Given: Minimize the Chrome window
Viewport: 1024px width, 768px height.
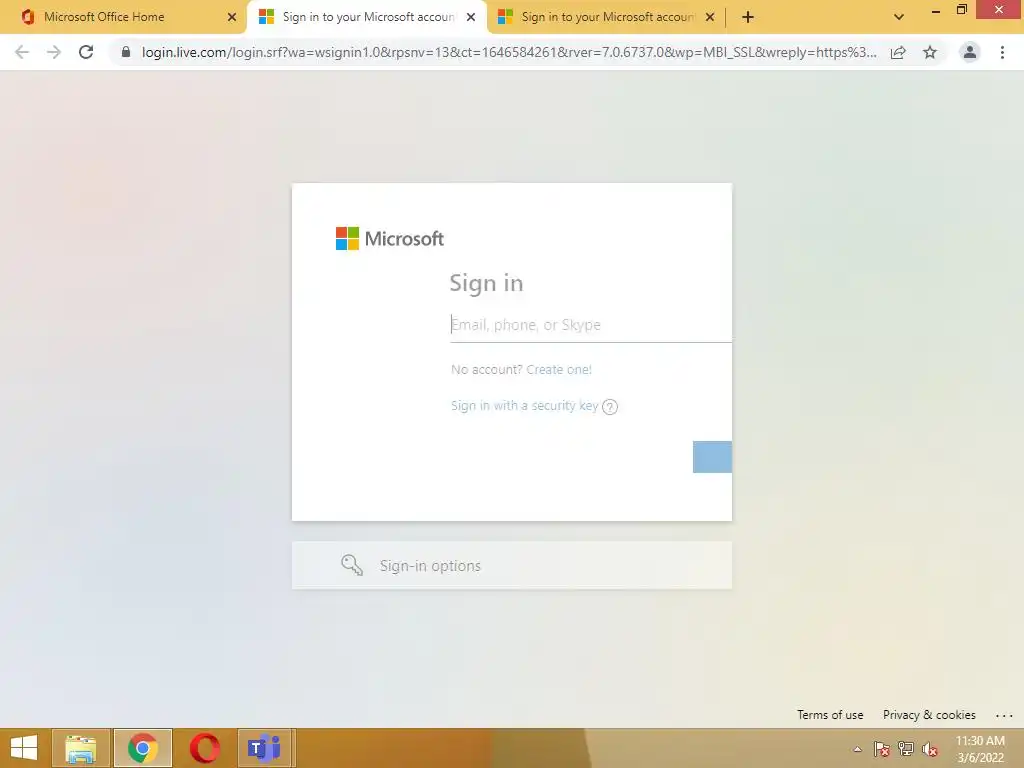Looking at the screenshot, I should pyautogui.click(x=936, y=11).
